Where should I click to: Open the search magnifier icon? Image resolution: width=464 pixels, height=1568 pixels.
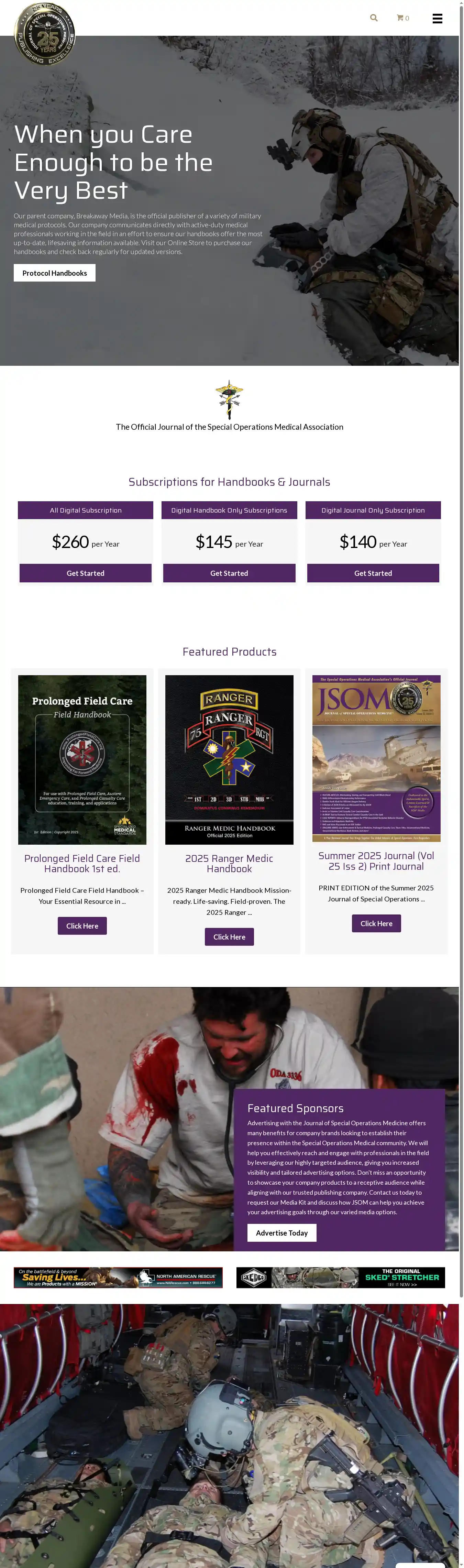tap(374, 18)
